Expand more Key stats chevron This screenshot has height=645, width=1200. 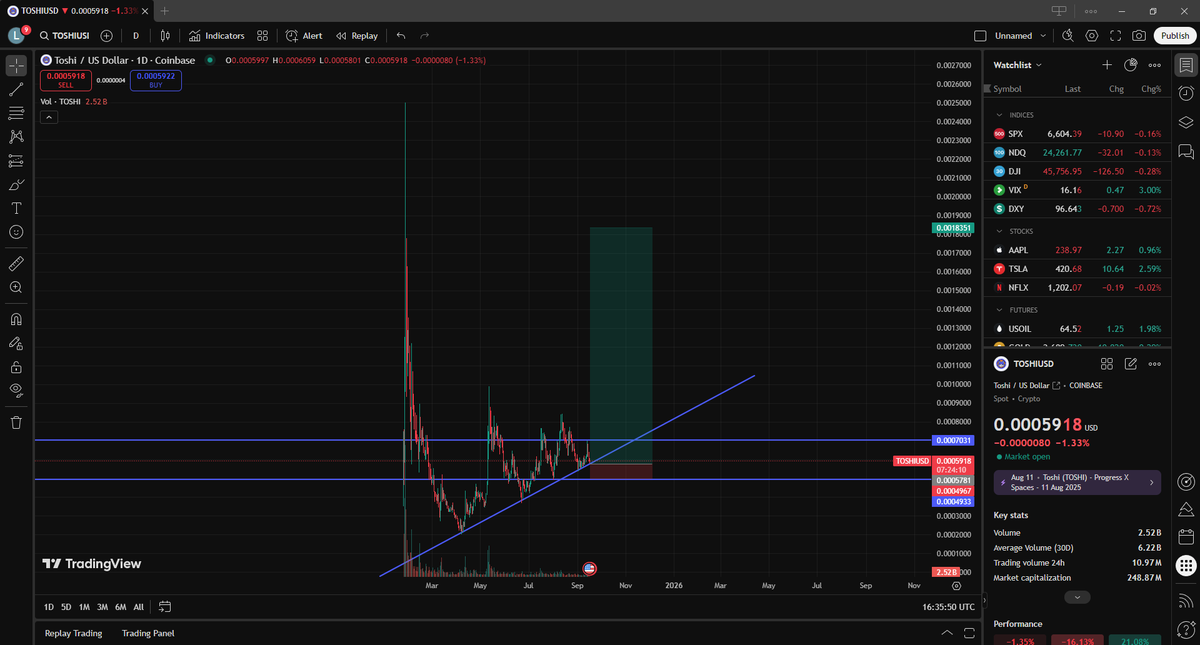click(x=1077, y=597)
